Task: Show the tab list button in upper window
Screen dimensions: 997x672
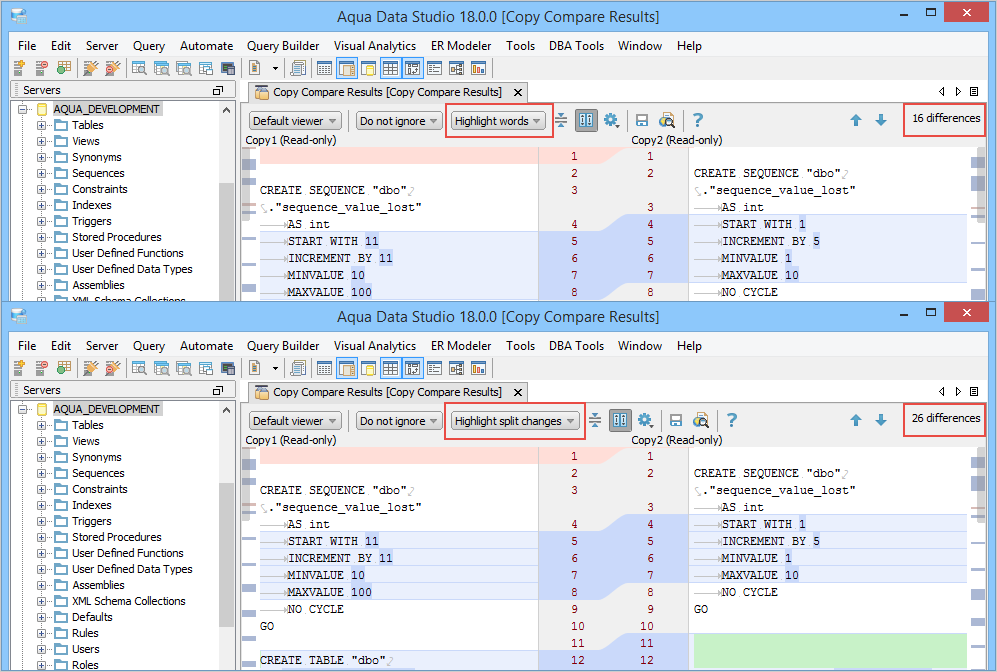Action: pos(974,92)
